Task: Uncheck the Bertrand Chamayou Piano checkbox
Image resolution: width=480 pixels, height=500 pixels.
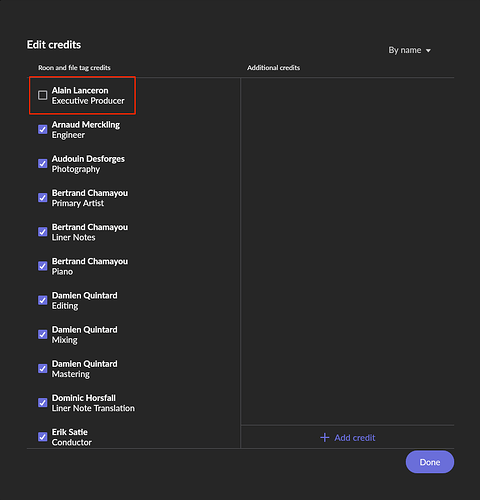Action: [x=42, y=266]
